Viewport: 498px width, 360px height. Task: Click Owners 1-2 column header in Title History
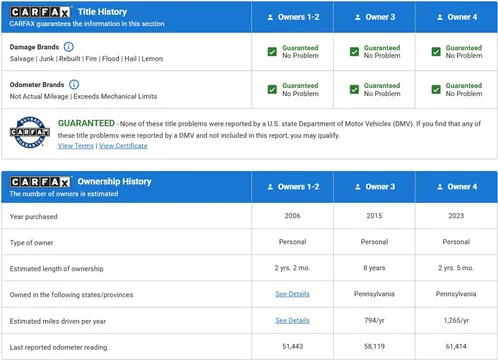click(x=292, y=17)
